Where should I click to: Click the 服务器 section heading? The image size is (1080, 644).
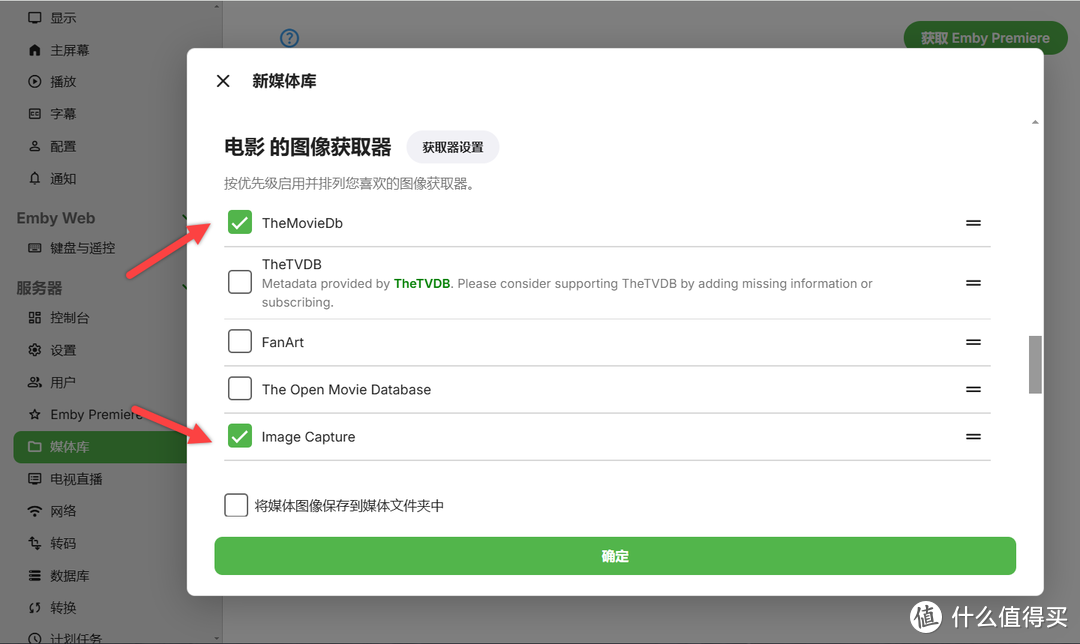pyautogui.click(x=39, y=288)
